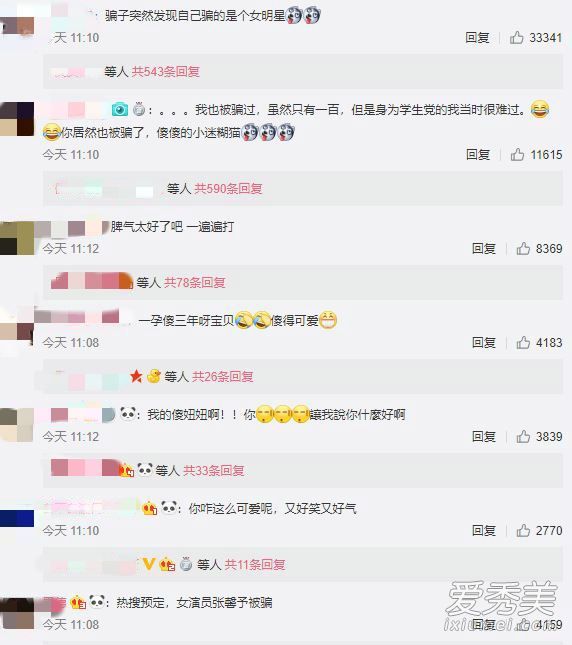This screenshot has width=572, height=645.
Task: Click the panda badge in 我的傻妞妞 comment
Action: click(x=128, y=413)
